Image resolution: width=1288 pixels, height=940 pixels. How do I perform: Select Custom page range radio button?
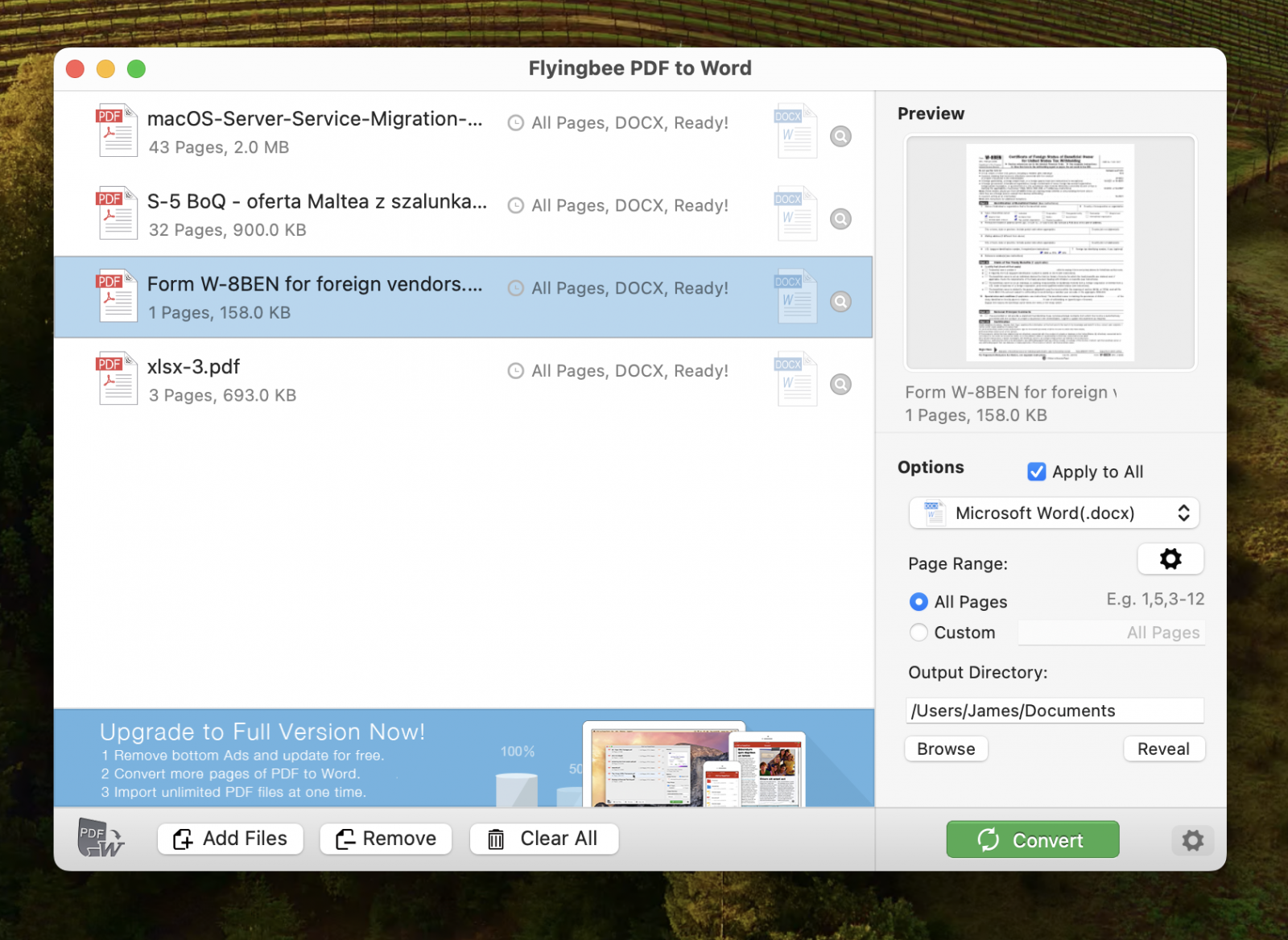[x=919, y=633]
